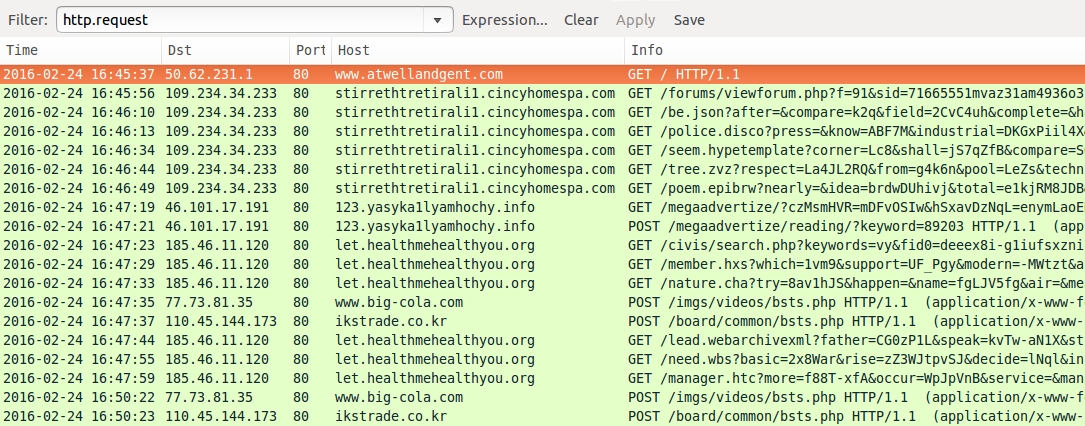The height and width of the screenshot is (426, 1085).
Task: Click the Apply filter button
Action: (x=635, y=20)
